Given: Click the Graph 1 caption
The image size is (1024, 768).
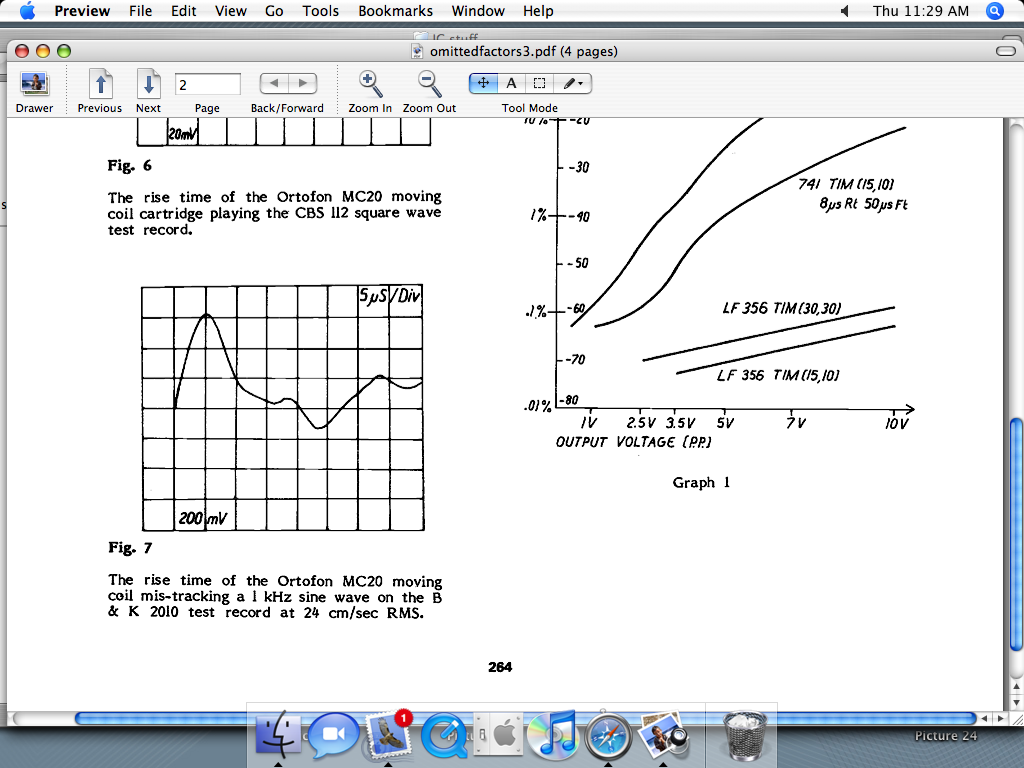Looking at the screenshot, I should tap(701, 483).
